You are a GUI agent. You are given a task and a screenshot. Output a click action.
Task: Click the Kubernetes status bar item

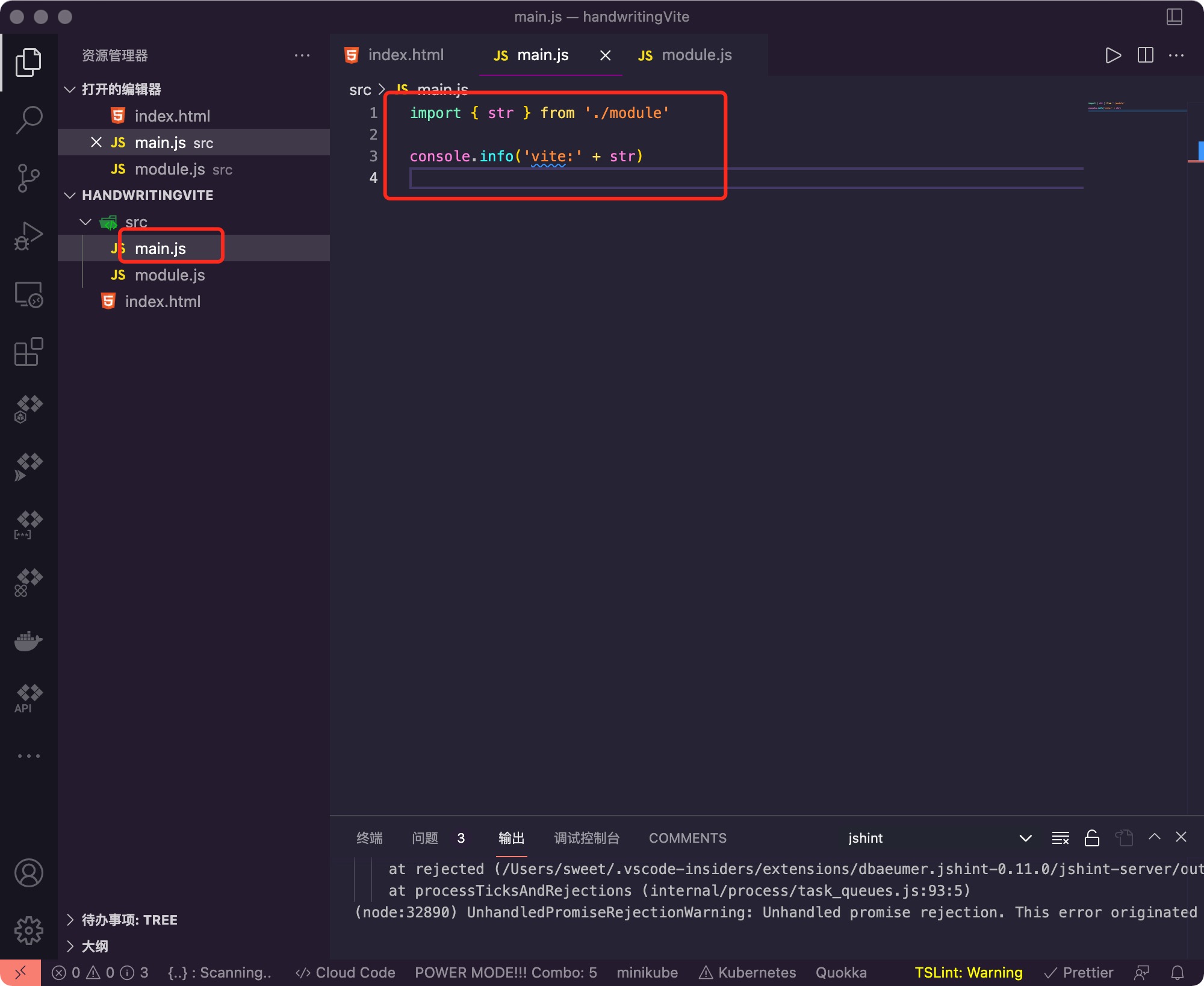[747, 973]
